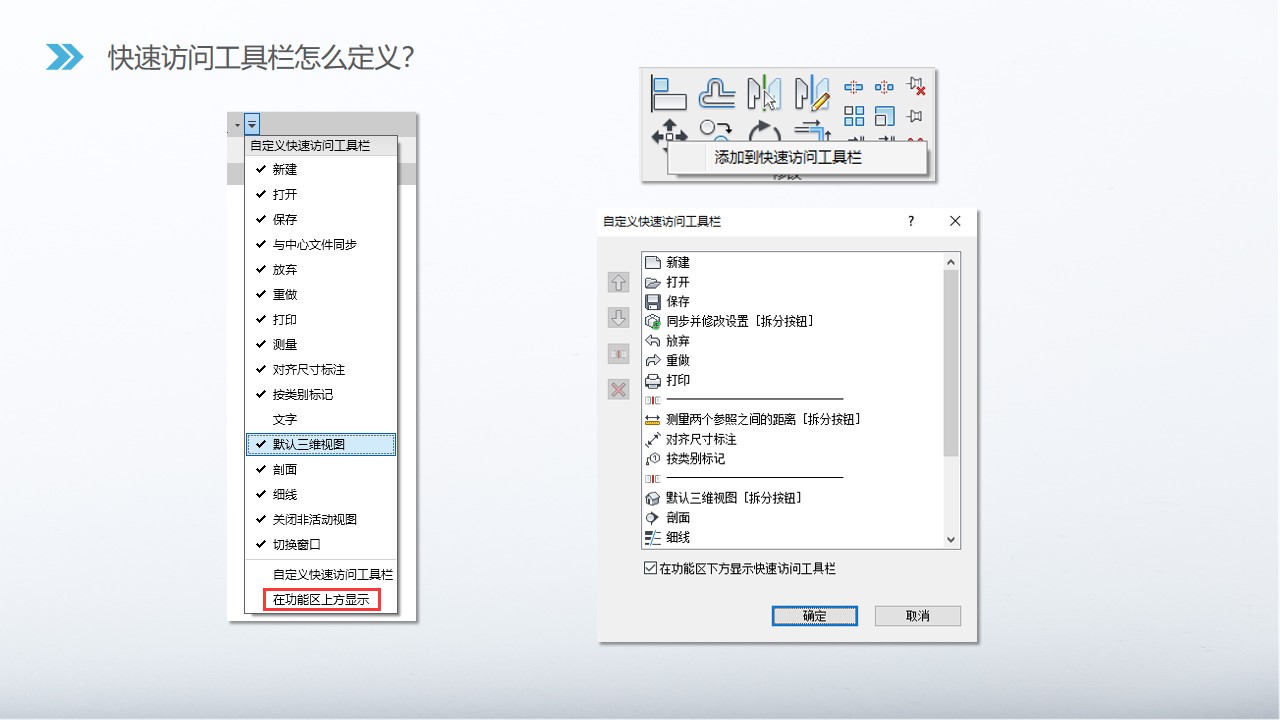Click the Move Down arrow in the dialog
Image resolution: width=1280 pixels, height=720 pixels.
click(618, 318)
